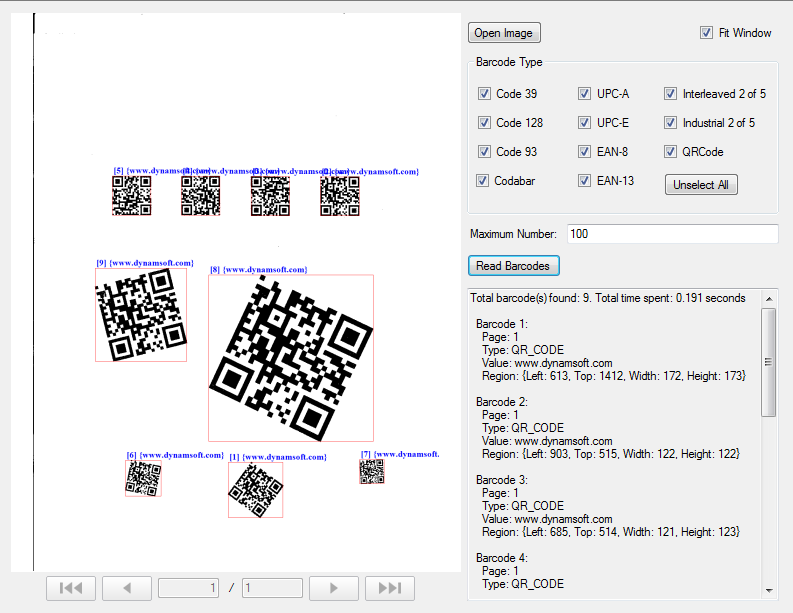Image resolution: width=793 pixels, height=613 pixels.
Task: Toggle Code 93 checkbox
Action: 484,151
